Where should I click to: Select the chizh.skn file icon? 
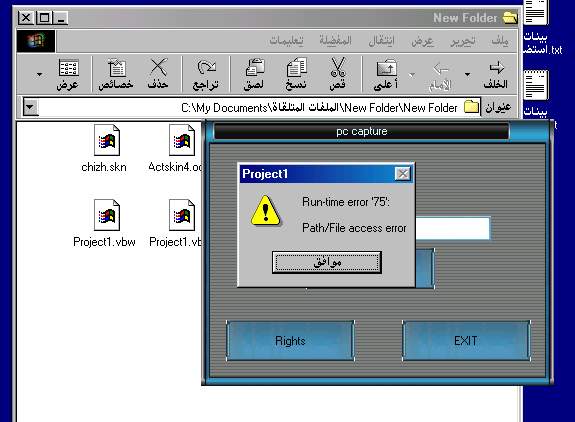106,140
